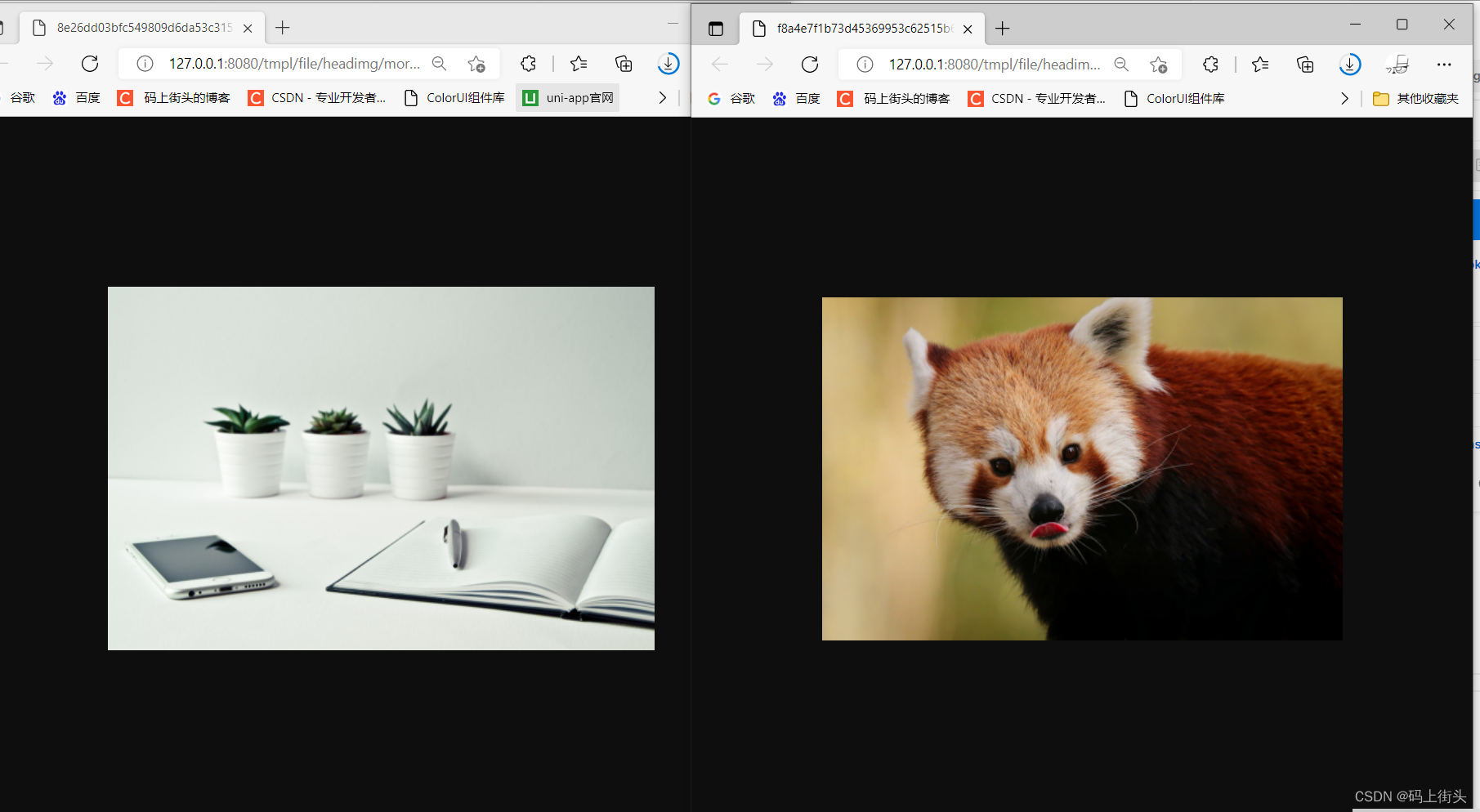Screen dimensions: 1480x812
Task: Open extensions puzzle icon in right window
Action: (x=1210, y=65)
